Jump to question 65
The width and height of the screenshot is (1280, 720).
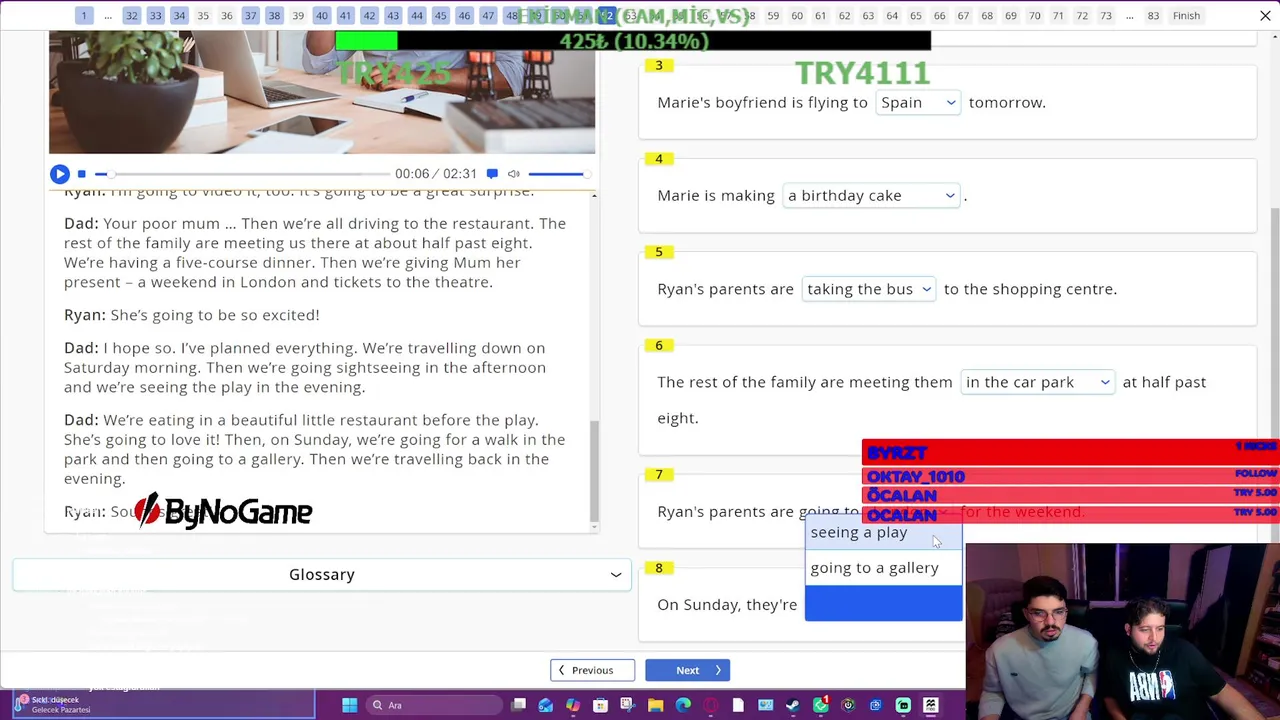coord(916,16)
